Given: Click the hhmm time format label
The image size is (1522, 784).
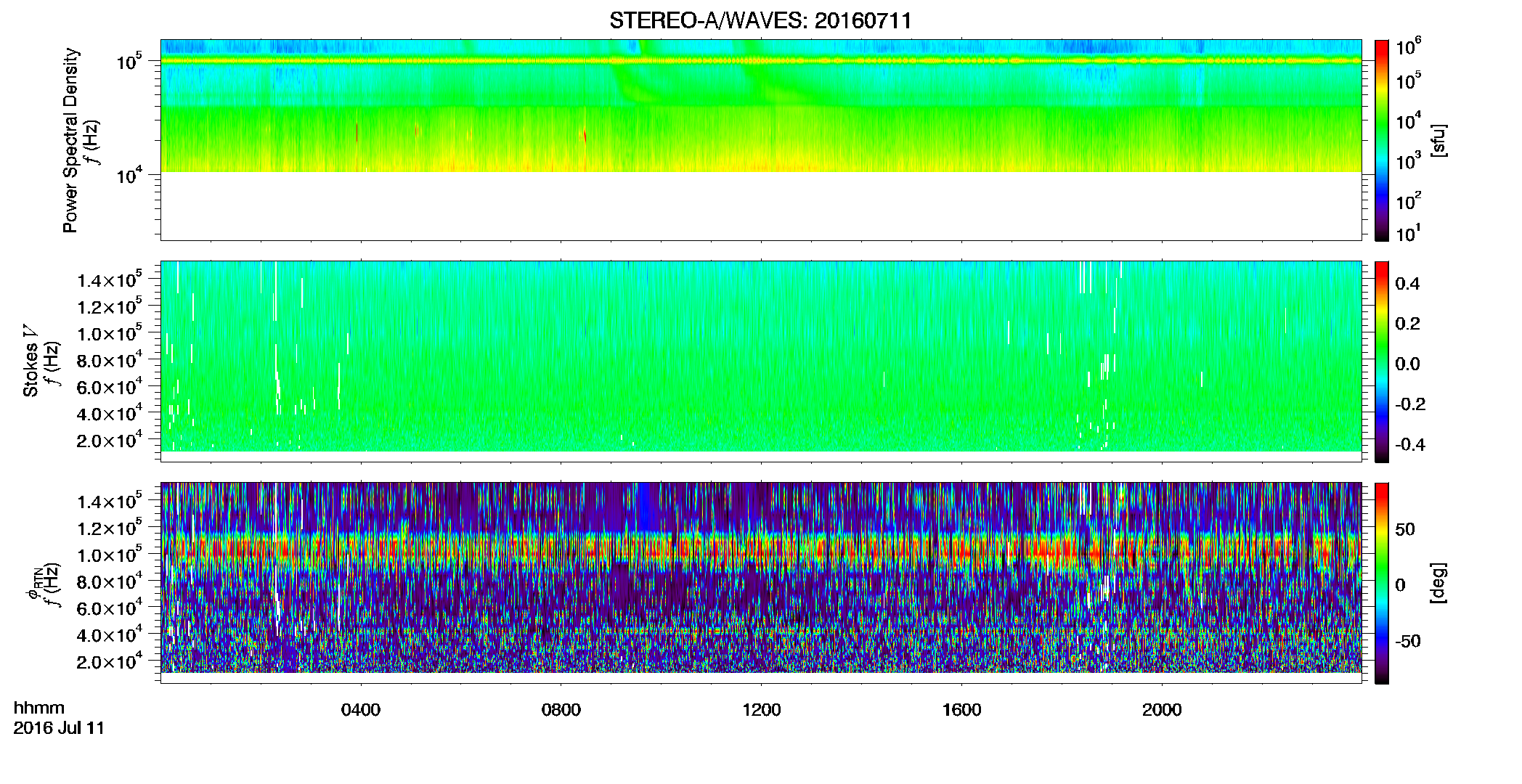Looking at the screenshot, I should [x=39, y=708].
